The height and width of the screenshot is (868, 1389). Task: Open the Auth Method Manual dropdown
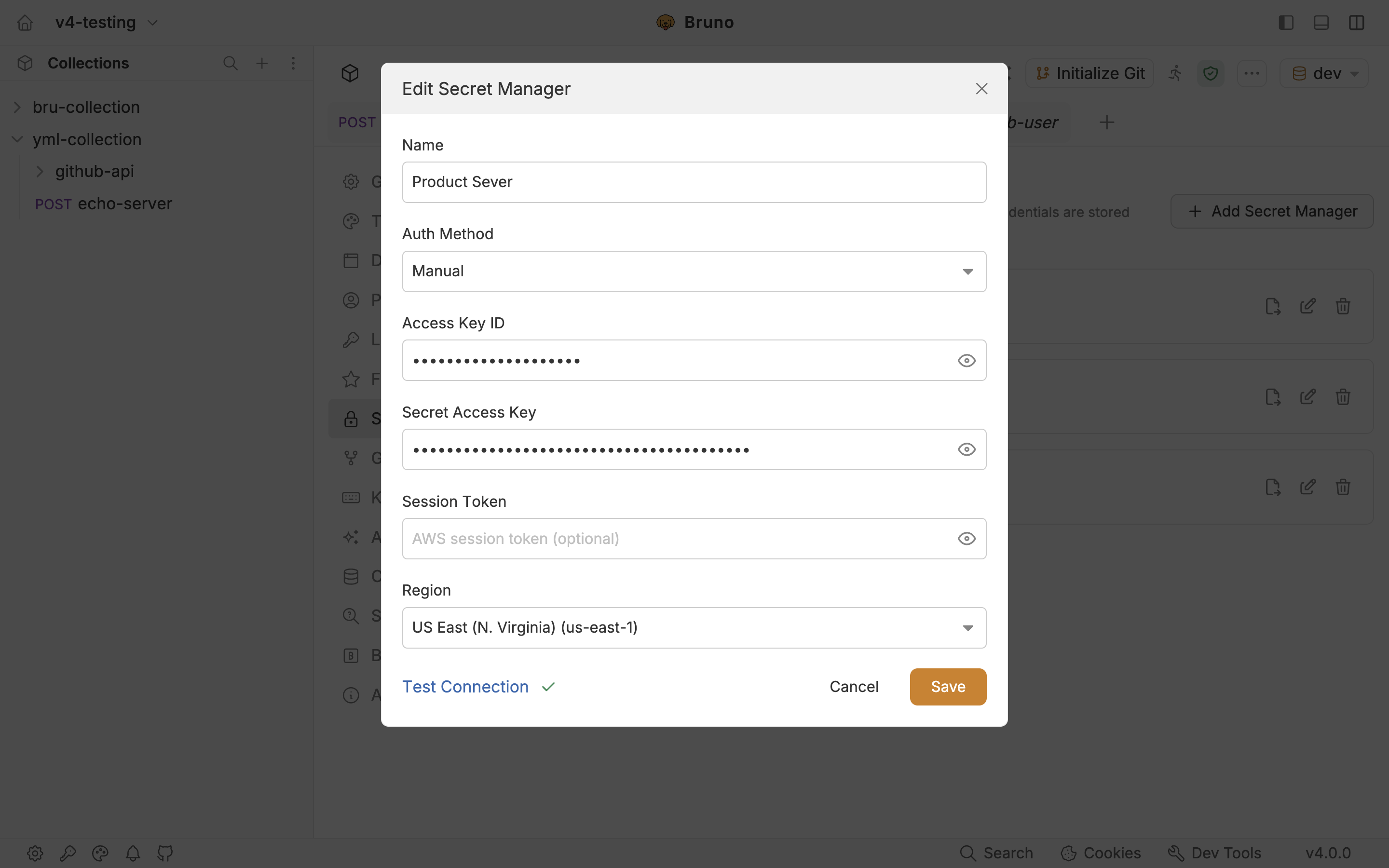coord(694,271)
